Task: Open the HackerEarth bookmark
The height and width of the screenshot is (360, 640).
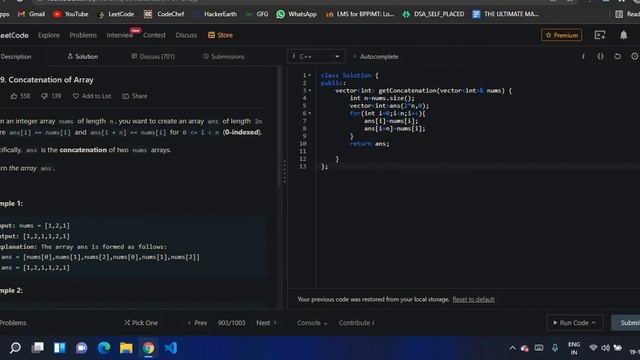Action: (215, 14)
